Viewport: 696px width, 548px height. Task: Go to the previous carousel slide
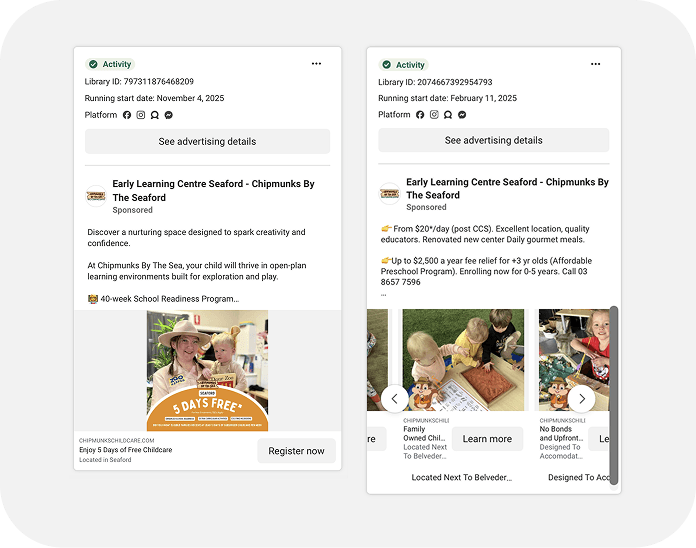tap(394, 399)
